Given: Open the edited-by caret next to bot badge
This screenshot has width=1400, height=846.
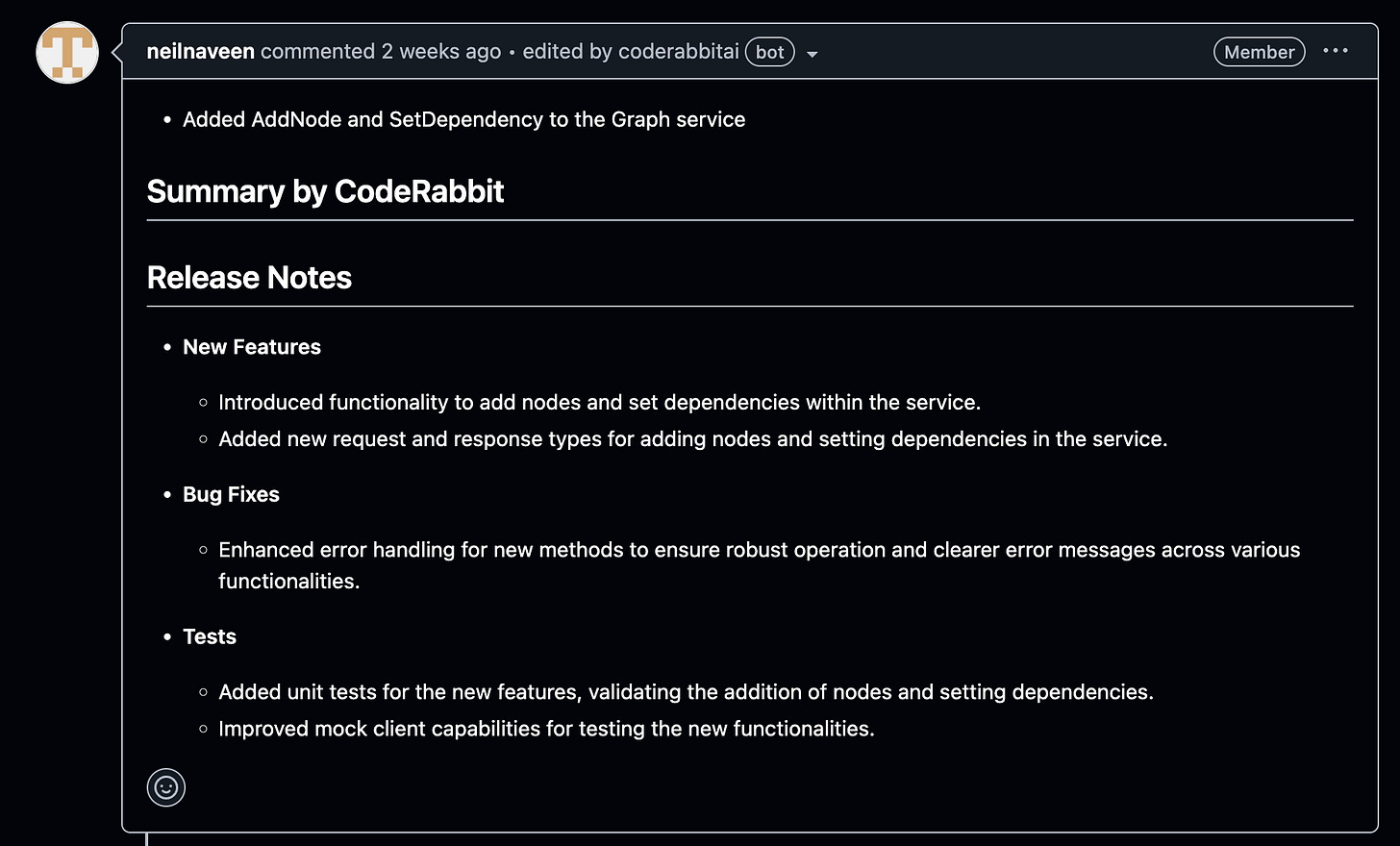Looking at the screenshot, I should coord(812,54).
